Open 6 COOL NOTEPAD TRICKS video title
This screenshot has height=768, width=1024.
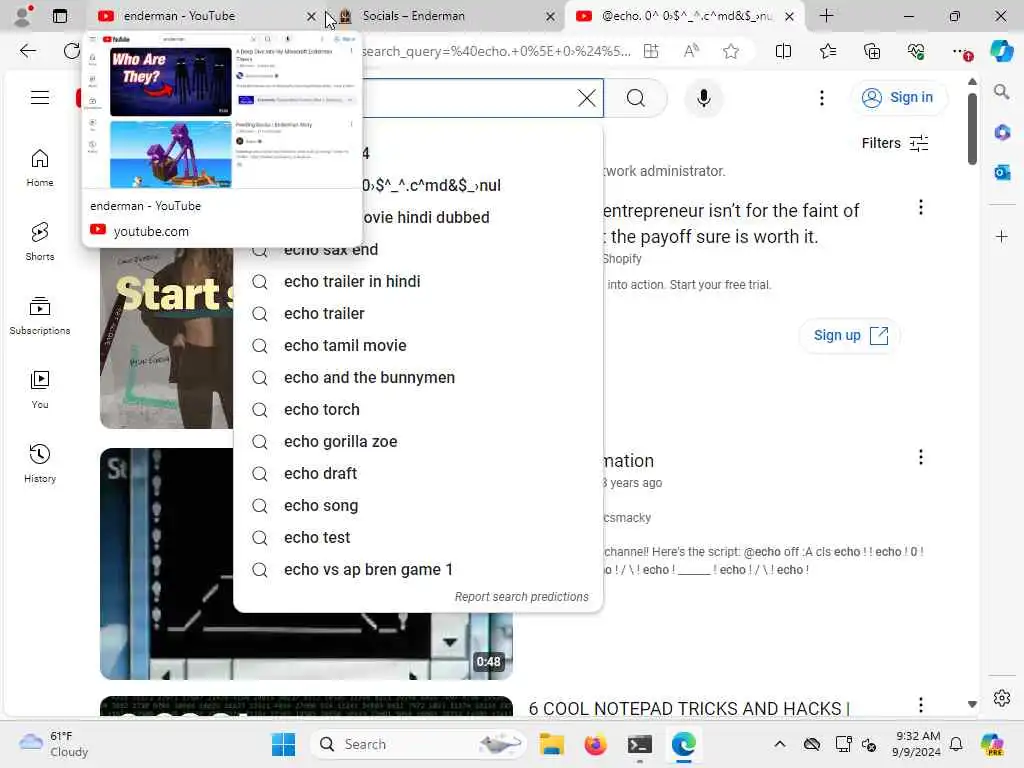pyautogui.click(x=689, y=709)
